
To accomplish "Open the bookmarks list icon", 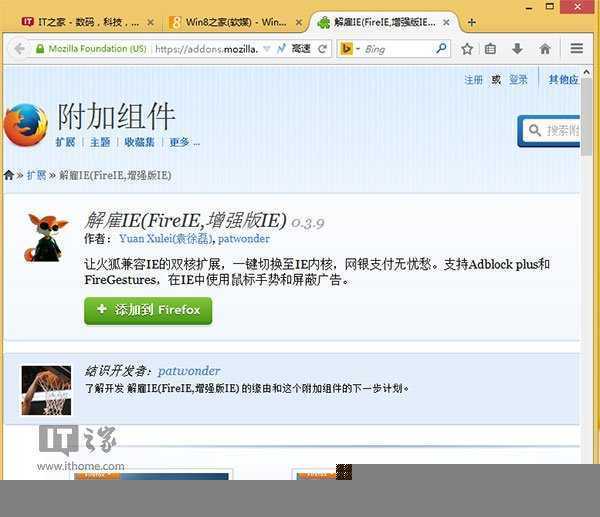I will (490, 49).
